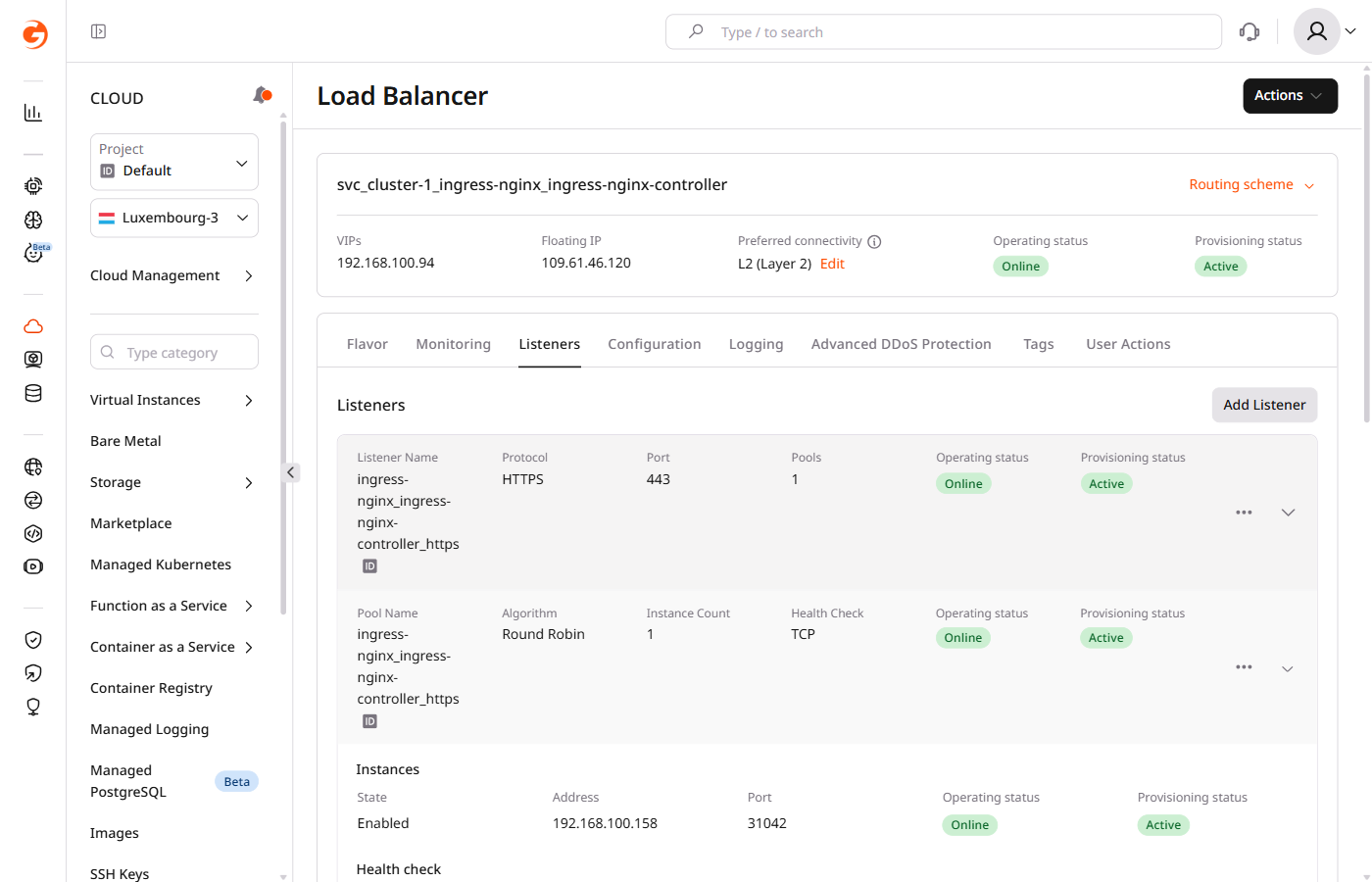Expand Function as a Service submenu
Viewport: 1372px width, 882px height.
tap(249, 607)
